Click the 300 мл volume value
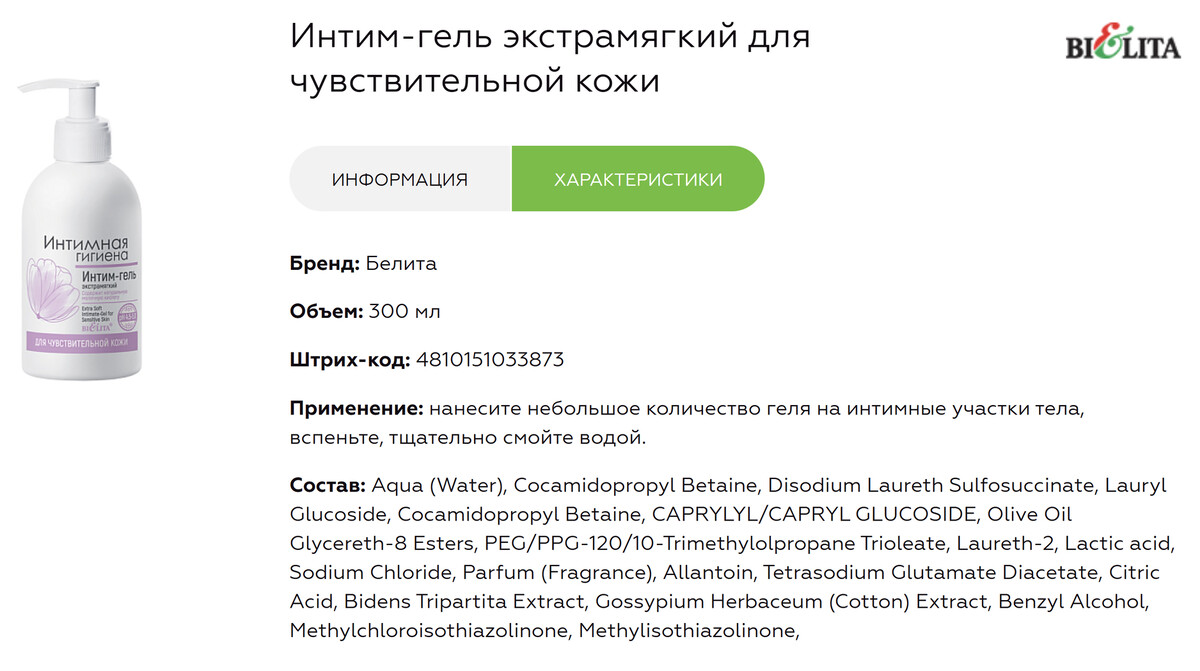The width and height of the screenshot is (1200, 671). tap(405, 311)
